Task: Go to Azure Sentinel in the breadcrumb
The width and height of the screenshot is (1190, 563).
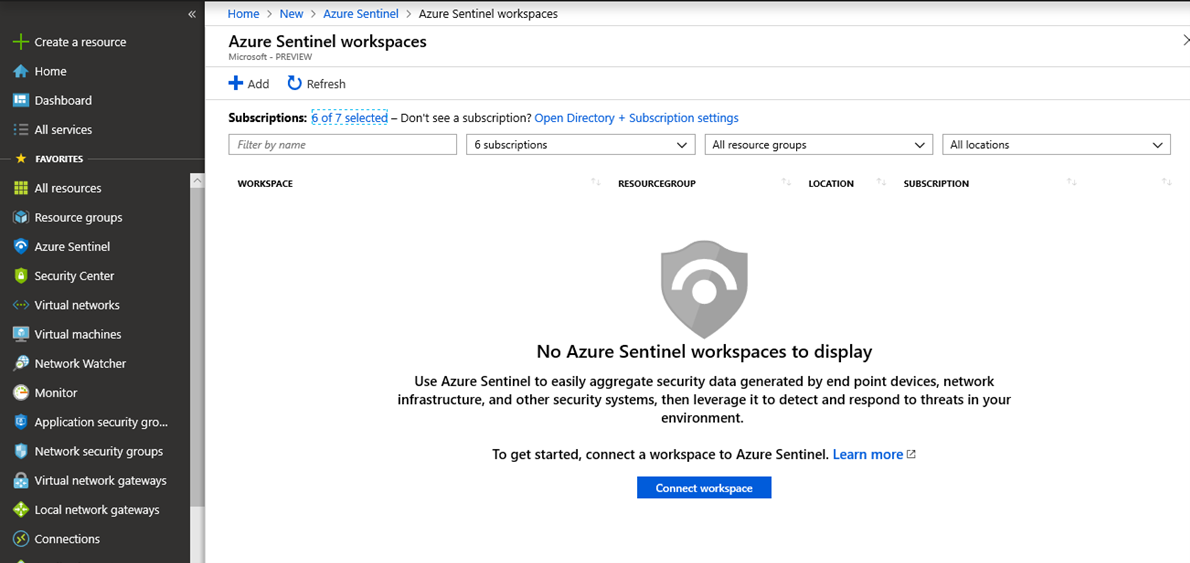Action: 360,14
